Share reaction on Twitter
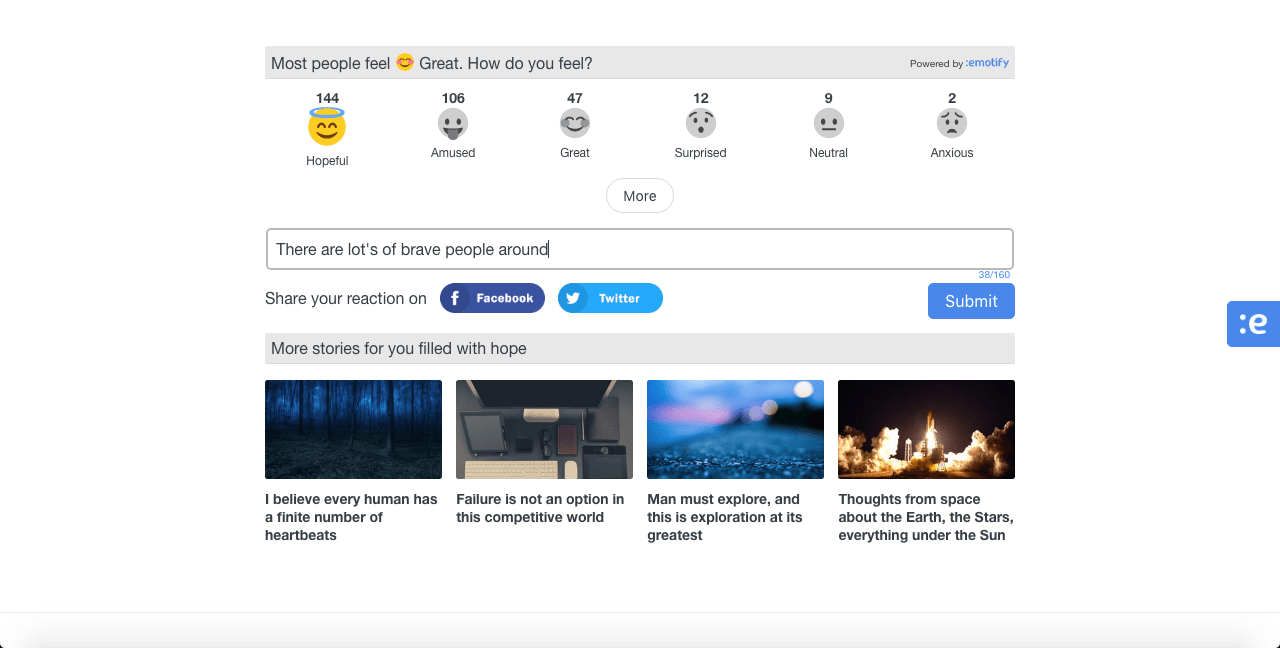Screen dimensions: 1280x648 pyautogui.click(x=610, y=298)
